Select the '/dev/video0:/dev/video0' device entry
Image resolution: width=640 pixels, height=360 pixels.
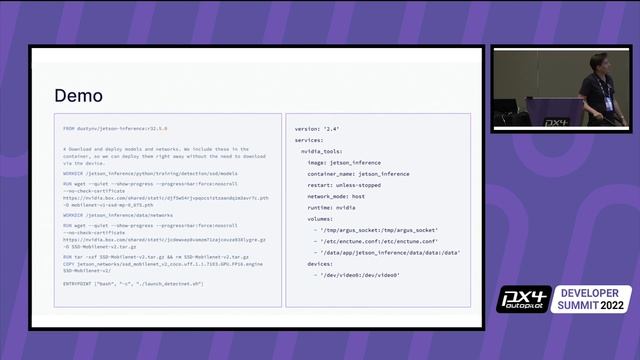(356, 276)
